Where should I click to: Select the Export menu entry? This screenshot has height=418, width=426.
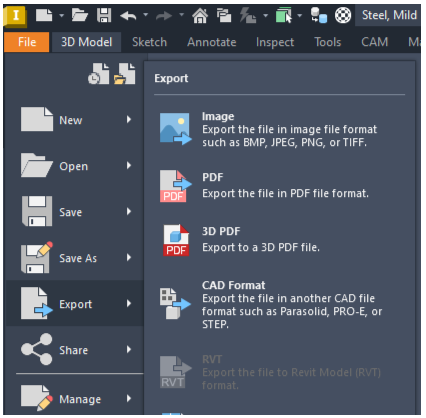75,303
